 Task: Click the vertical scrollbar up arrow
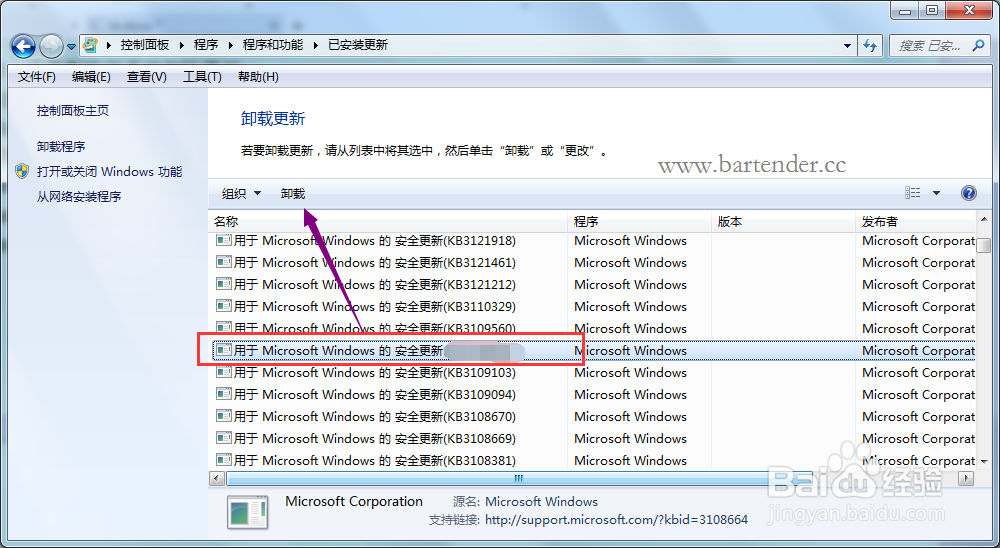[x=984, y=220]
